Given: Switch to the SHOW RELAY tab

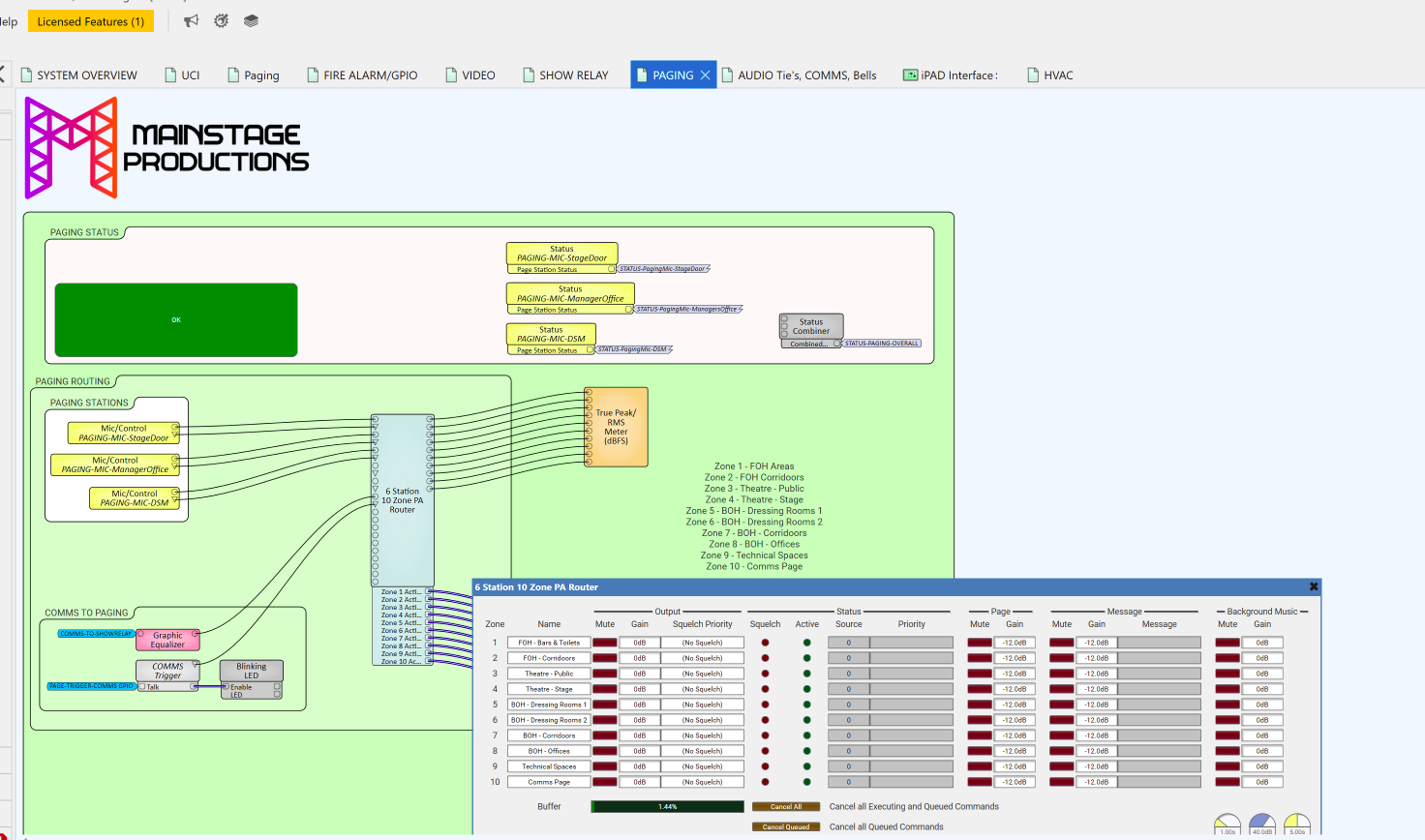Looking at the screenshot, I should pyautogui.click(x=565, y=75).
